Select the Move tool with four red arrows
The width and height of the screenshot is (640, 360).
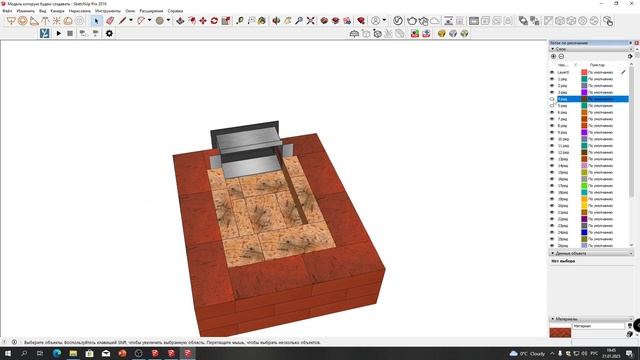coord(203,21)
